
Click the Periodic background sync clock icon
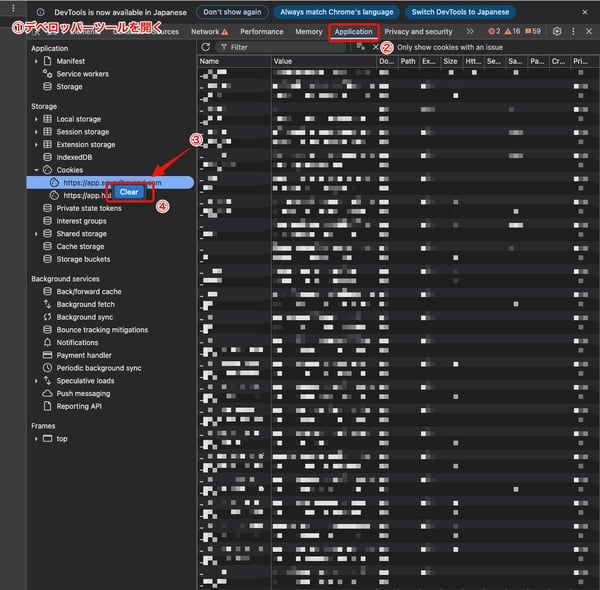point(47,368)
